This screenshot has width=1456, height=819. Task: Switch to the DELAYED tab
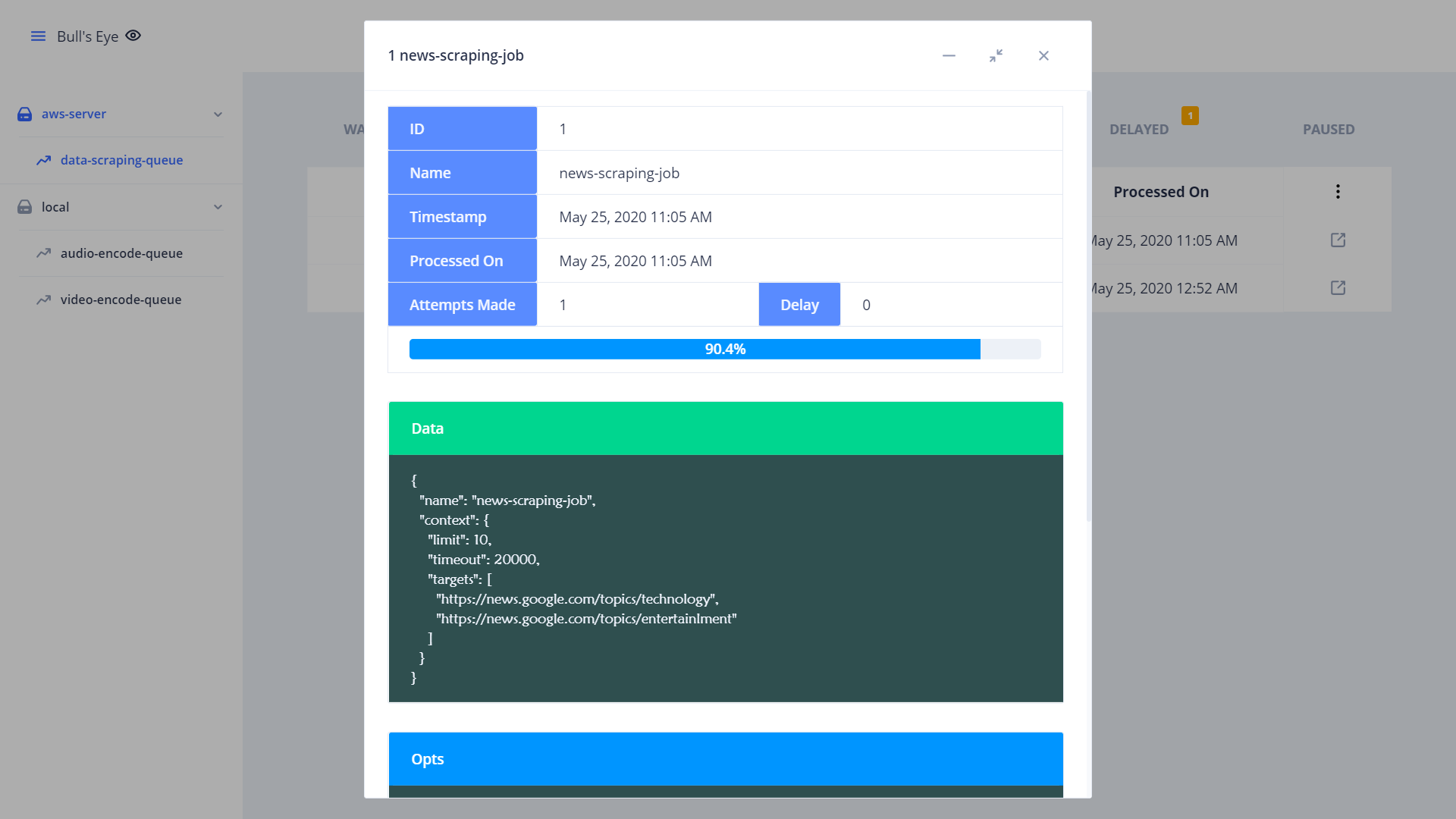[x=1138, y=130]
